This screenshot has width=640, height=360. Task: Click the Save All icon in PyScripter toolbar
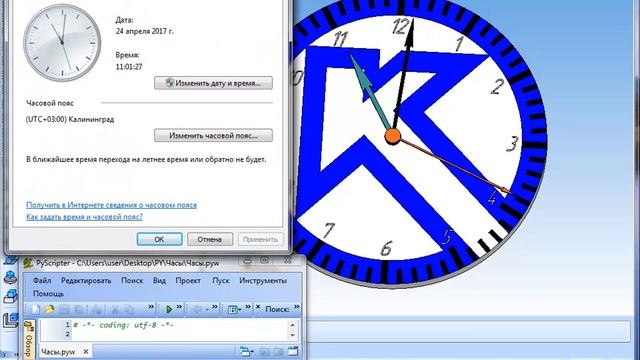pos(79,309)
